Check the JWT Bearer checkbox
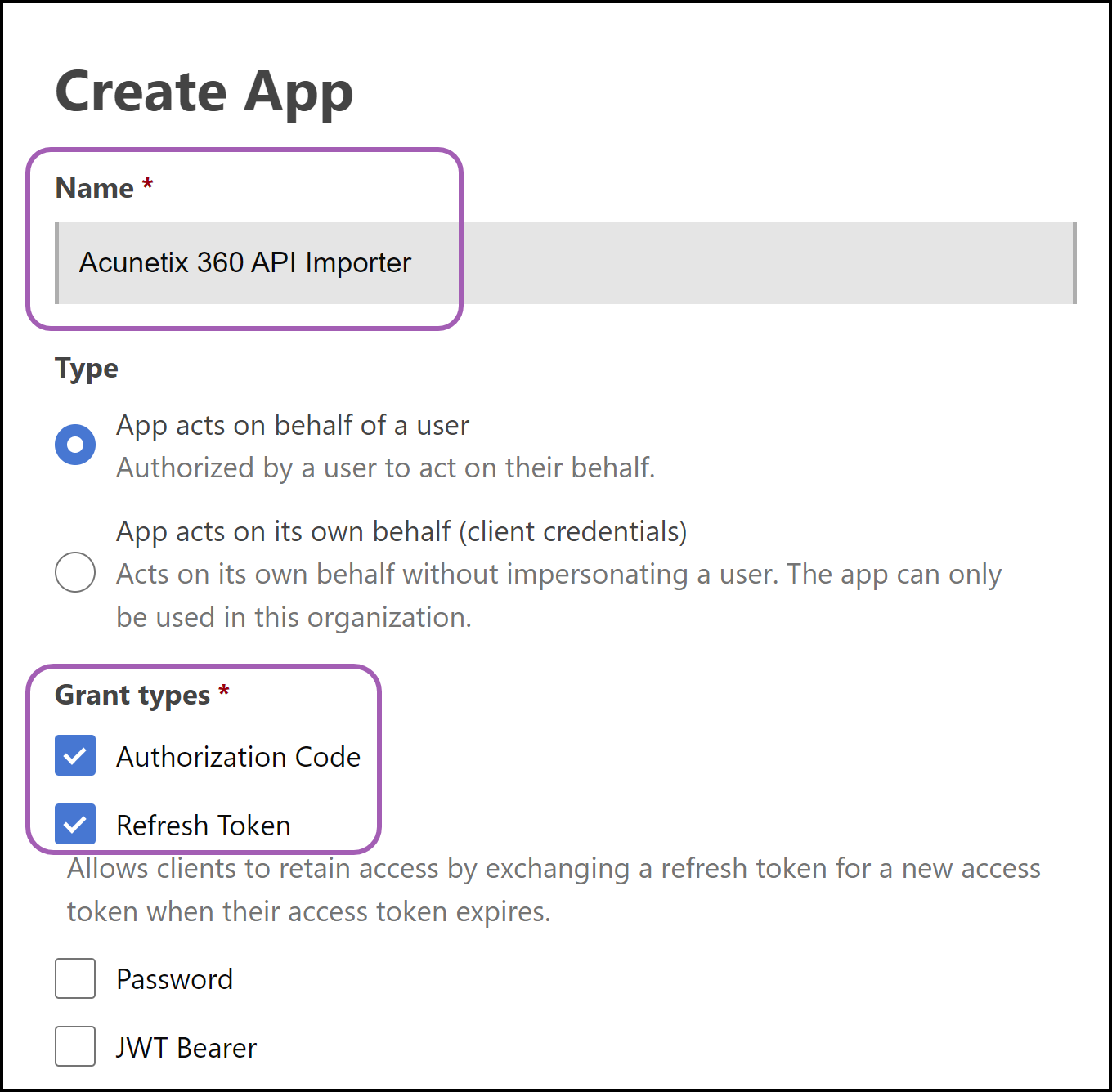The width and height of the screenshot is (1112, 1092). [x=75, y=1046]
